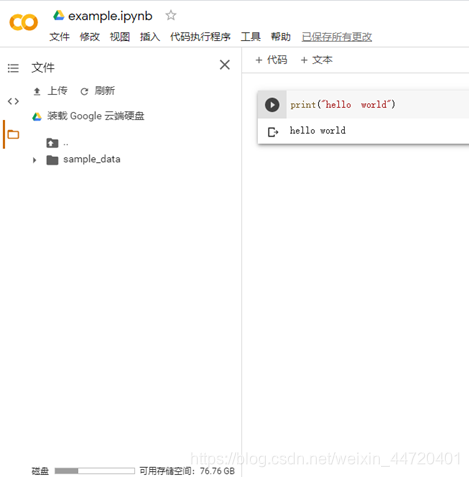Click the 磁盘 usage progress bar
Screen dimensions: 469x477
click(95, 471)
